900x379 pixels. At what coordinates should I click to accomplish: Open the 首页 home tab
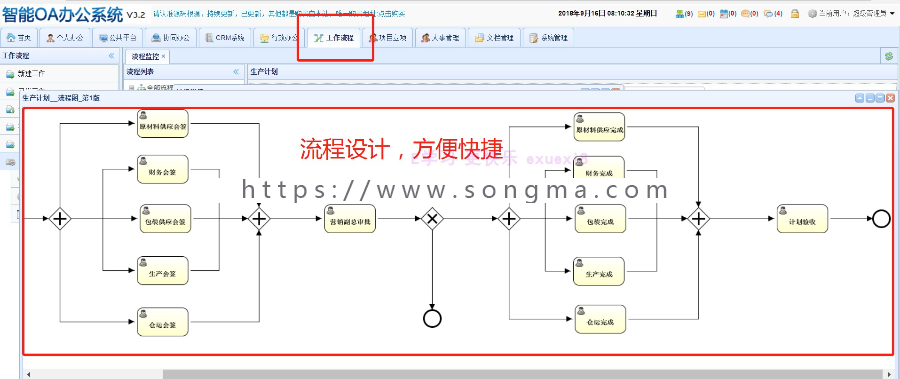coord(20,38)
